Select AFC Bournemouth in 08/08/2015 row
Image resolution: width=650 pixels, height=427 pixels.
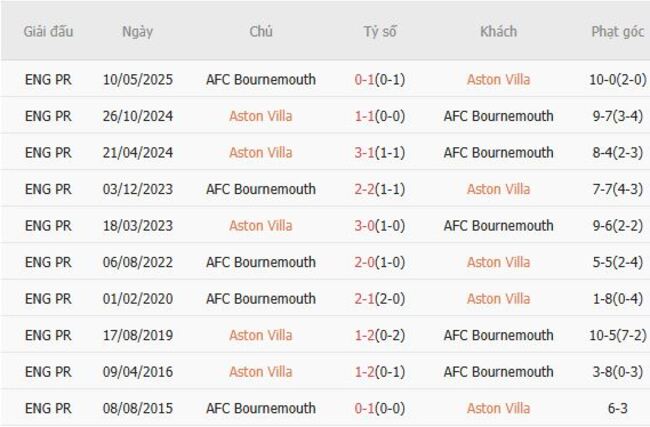pos(260,408)
